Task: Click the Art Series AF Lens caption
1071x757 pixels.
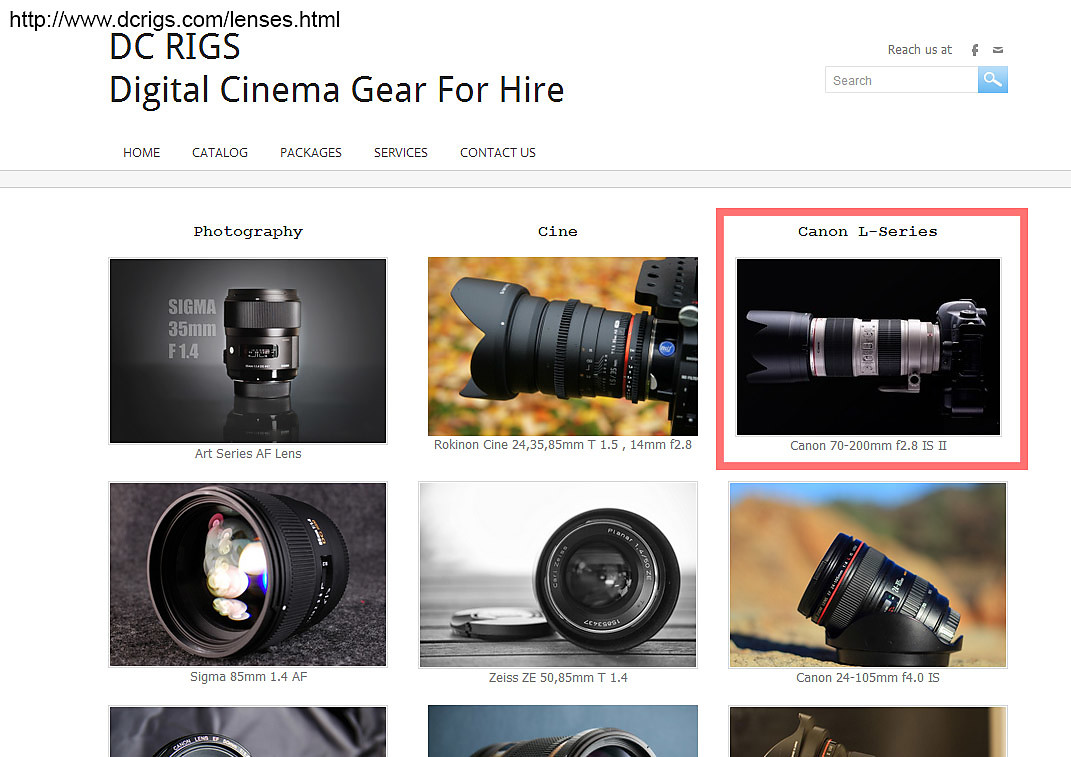Action: (x=248, y=454)
